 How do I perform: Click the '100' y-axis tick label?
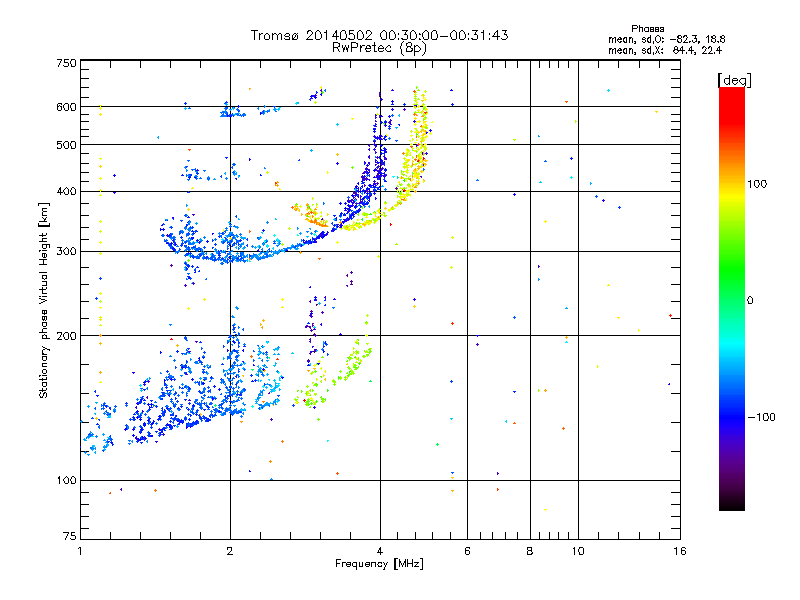tap(66, 481)
